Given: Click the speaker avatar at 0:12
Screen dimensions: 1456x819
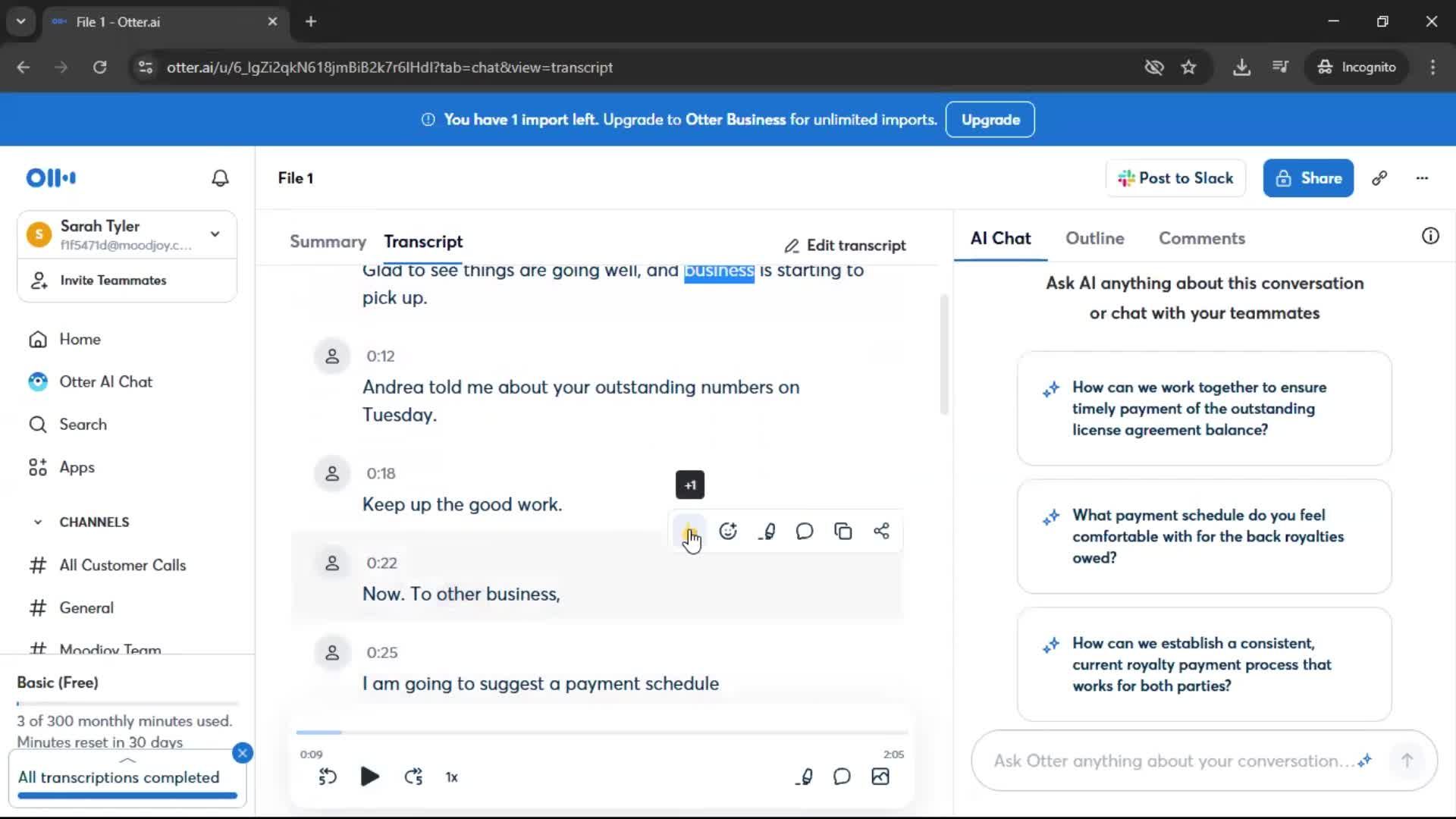Looking at the screenshot, I should point(332,356).
